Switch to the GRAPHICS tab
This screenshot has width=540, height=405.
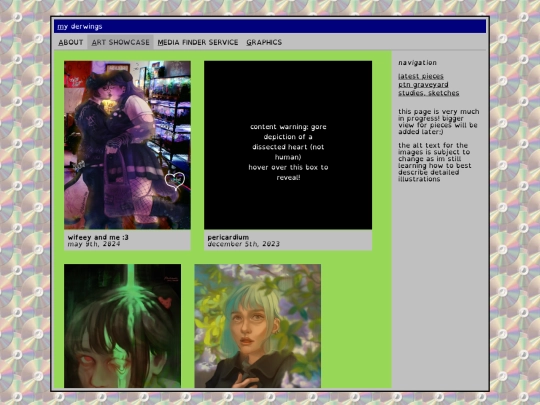click(x=264, y=42)
